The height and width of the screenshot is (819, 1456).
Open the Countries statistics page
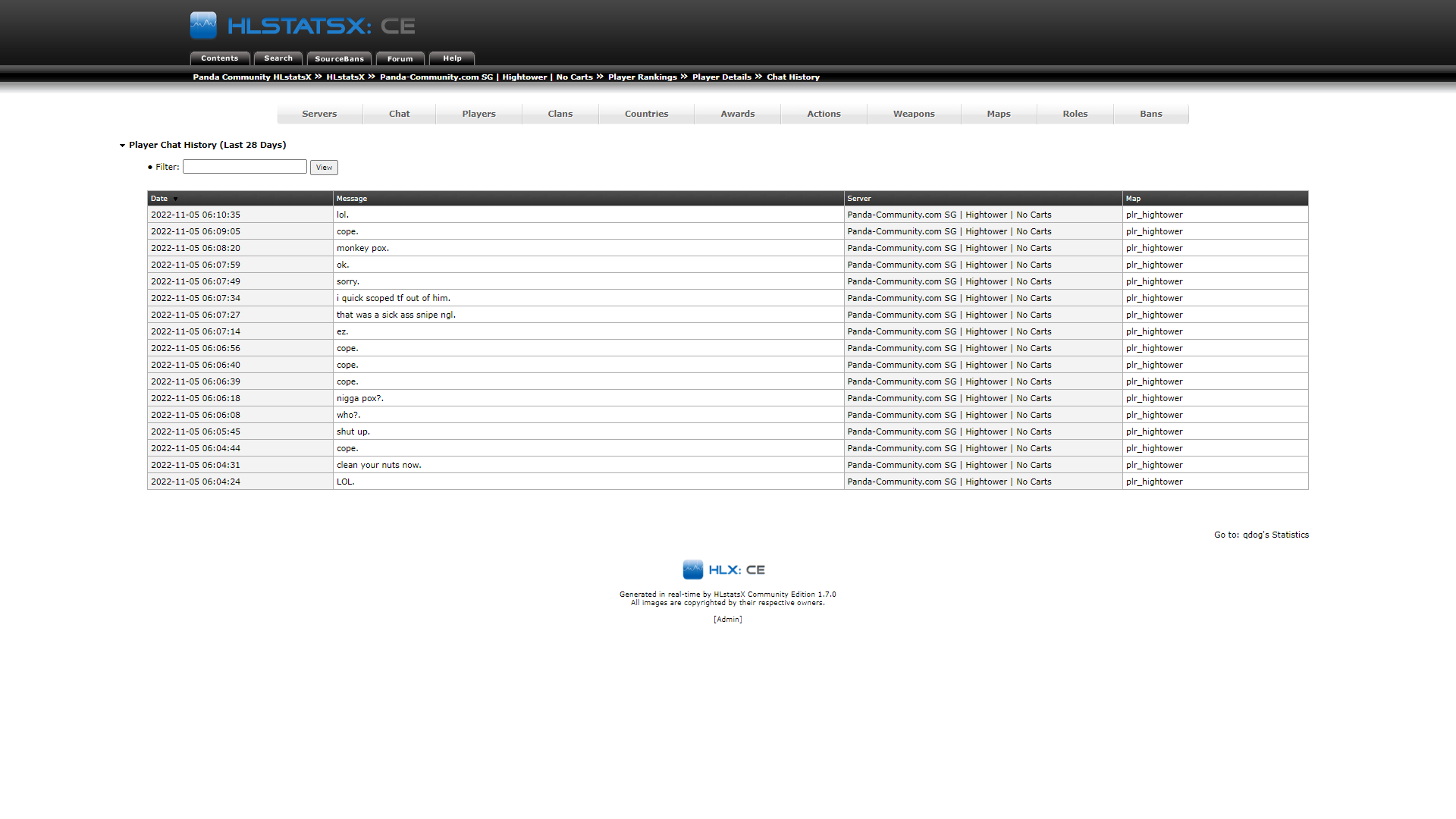click(645, 114)
